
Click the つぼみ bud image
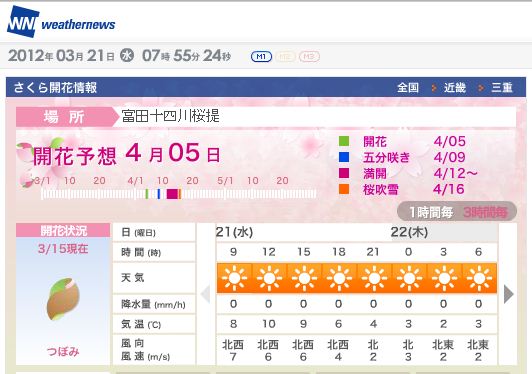point(63,299)
